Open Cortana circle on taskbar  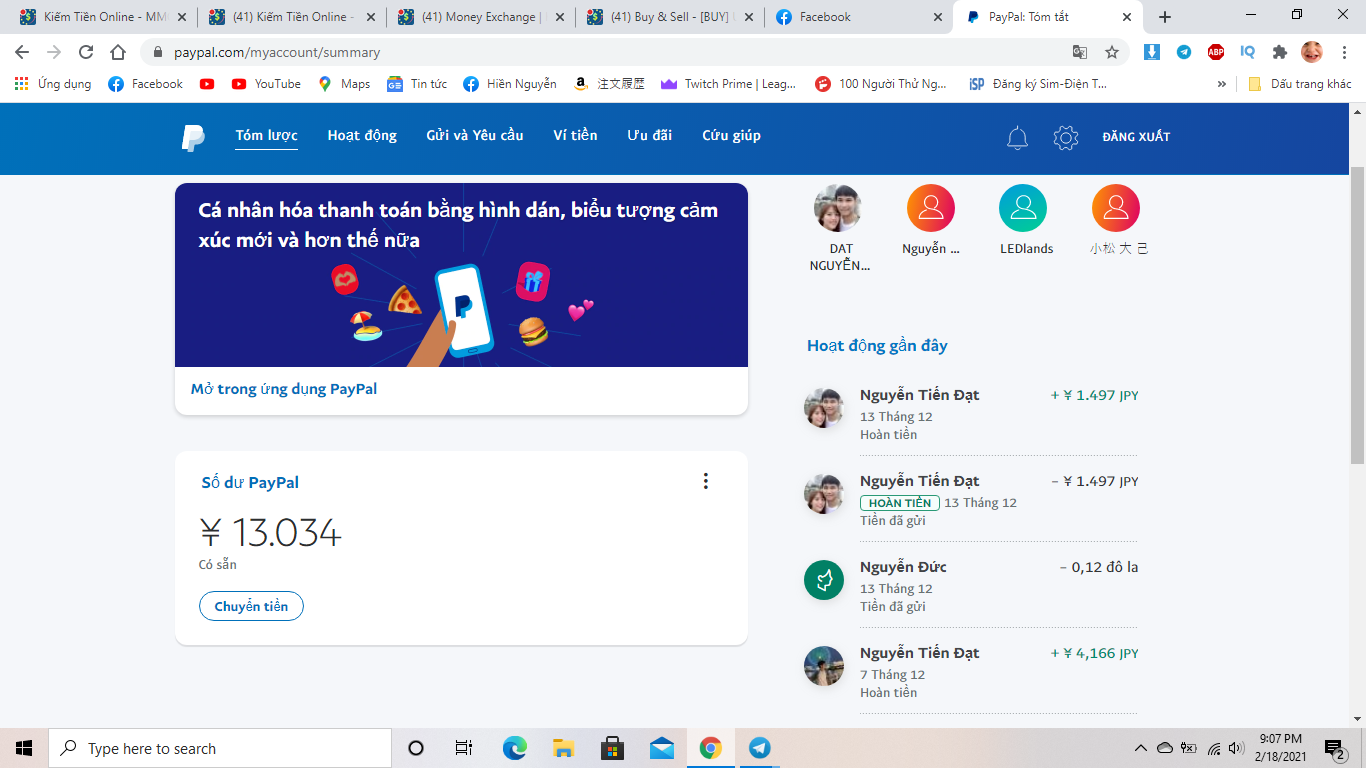(x=416, y=748)
